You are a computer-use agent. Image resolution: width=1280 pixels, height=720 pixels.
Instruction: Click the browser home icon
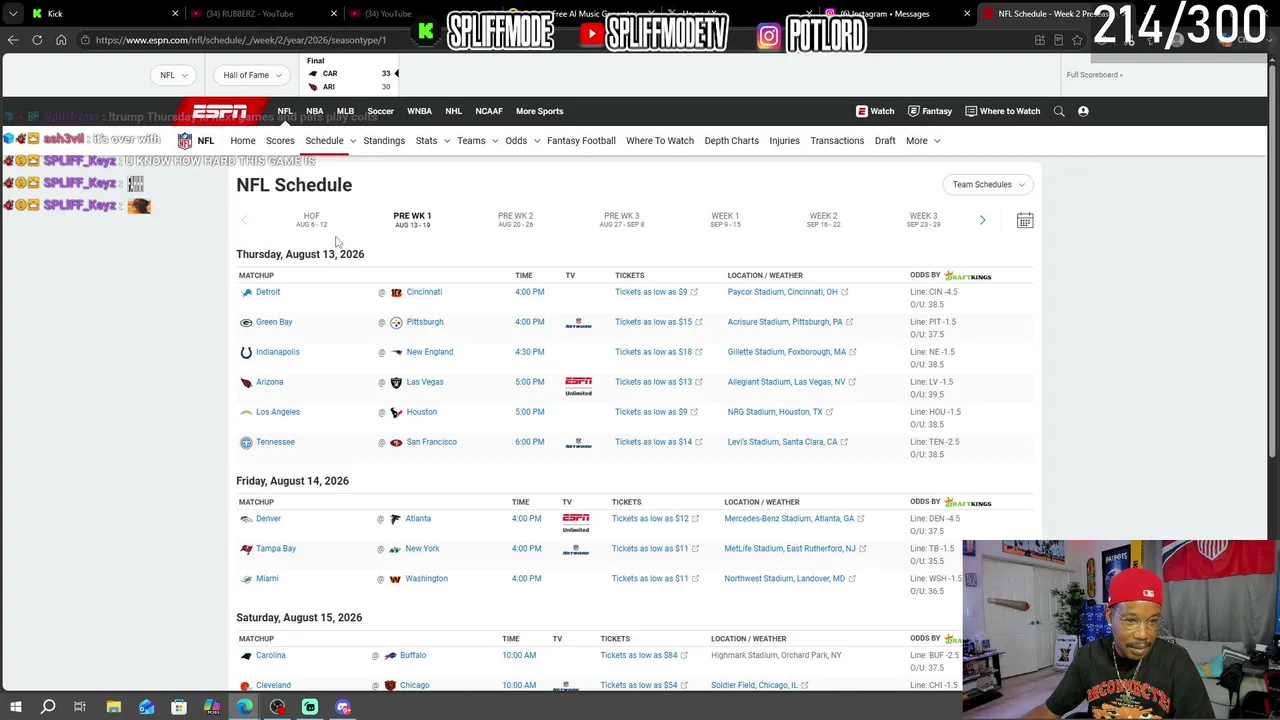61,40
